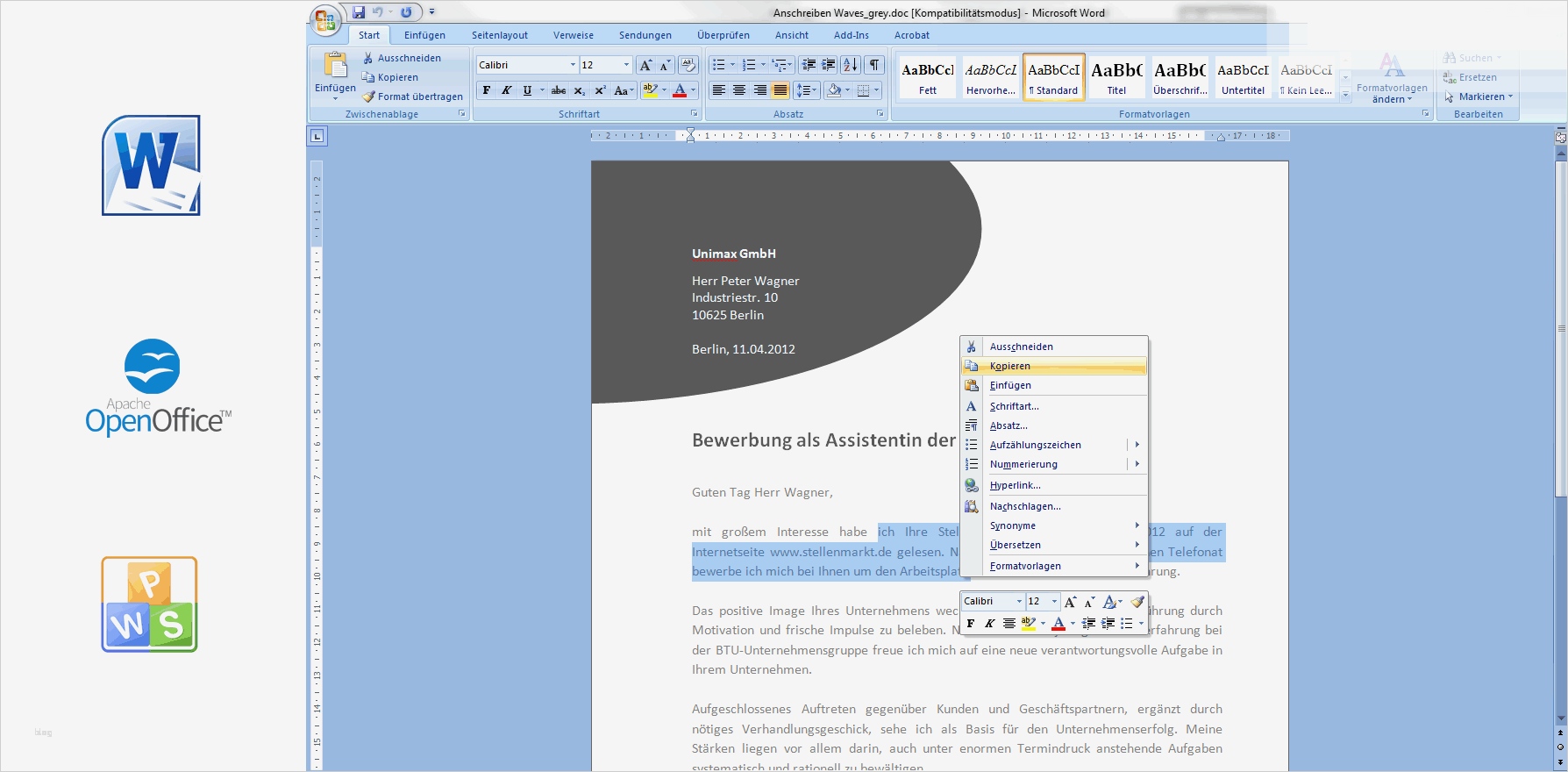This screenshot has height=772, width=1568.
Task: Apply the Titel style from Formatvorlagen gallery
Action: (x=1116, y=77)
